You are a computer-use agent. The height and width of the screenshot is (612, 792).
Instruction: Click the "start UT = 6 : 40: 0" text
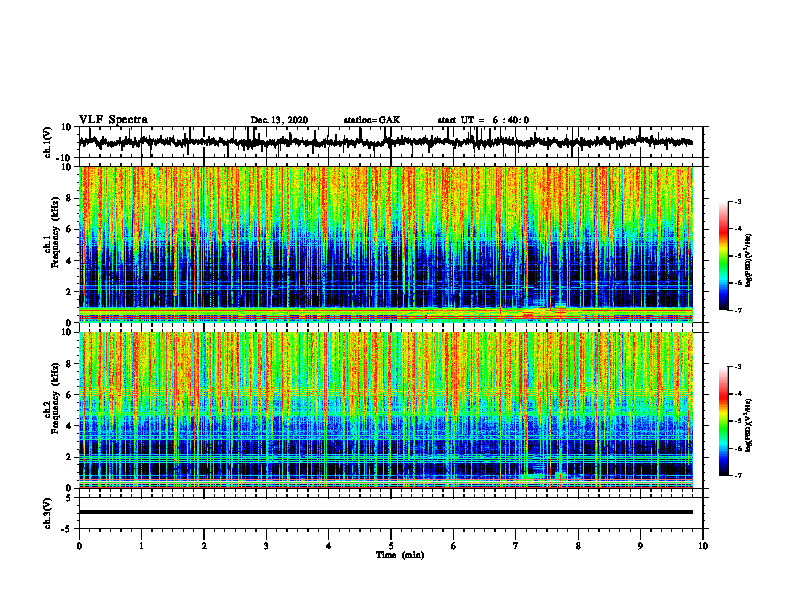point(483,120)
